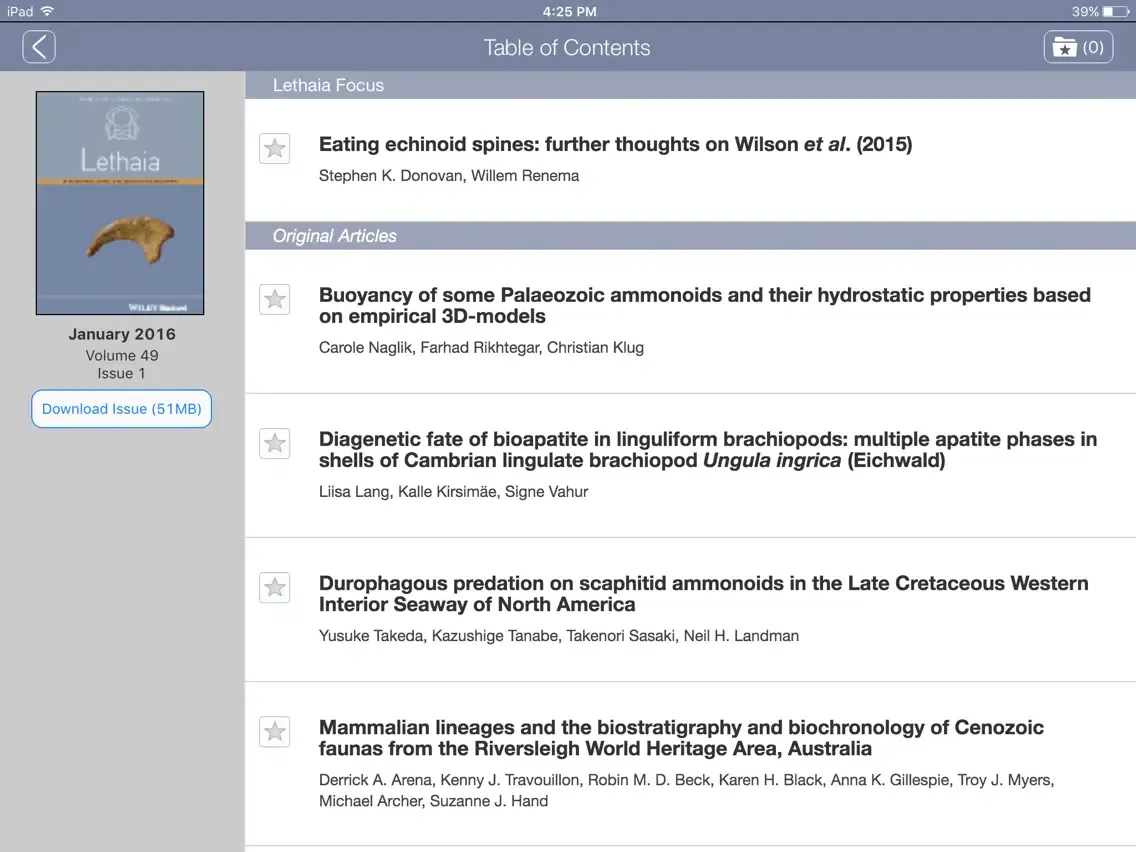The width and height of the screenshot is (1136, 852).
Task: Star the "Eating echinoid spines" article
Action: 274,148
